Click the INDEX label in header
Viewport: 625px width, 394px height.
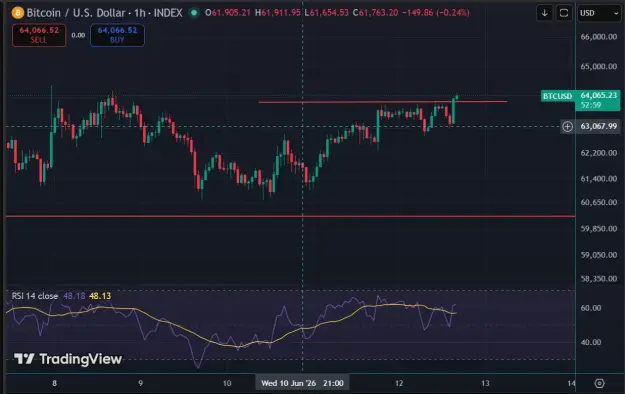pos(168,13)
